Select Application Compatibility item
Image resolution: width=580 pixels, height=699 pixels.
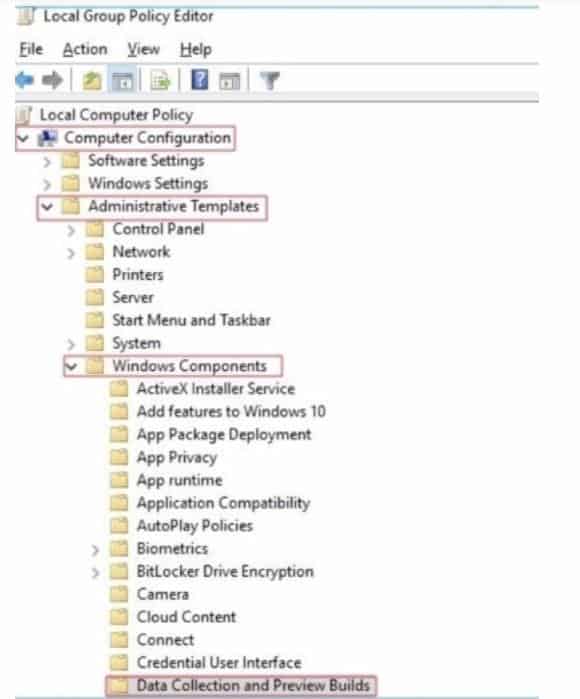(x=223, y=503)
